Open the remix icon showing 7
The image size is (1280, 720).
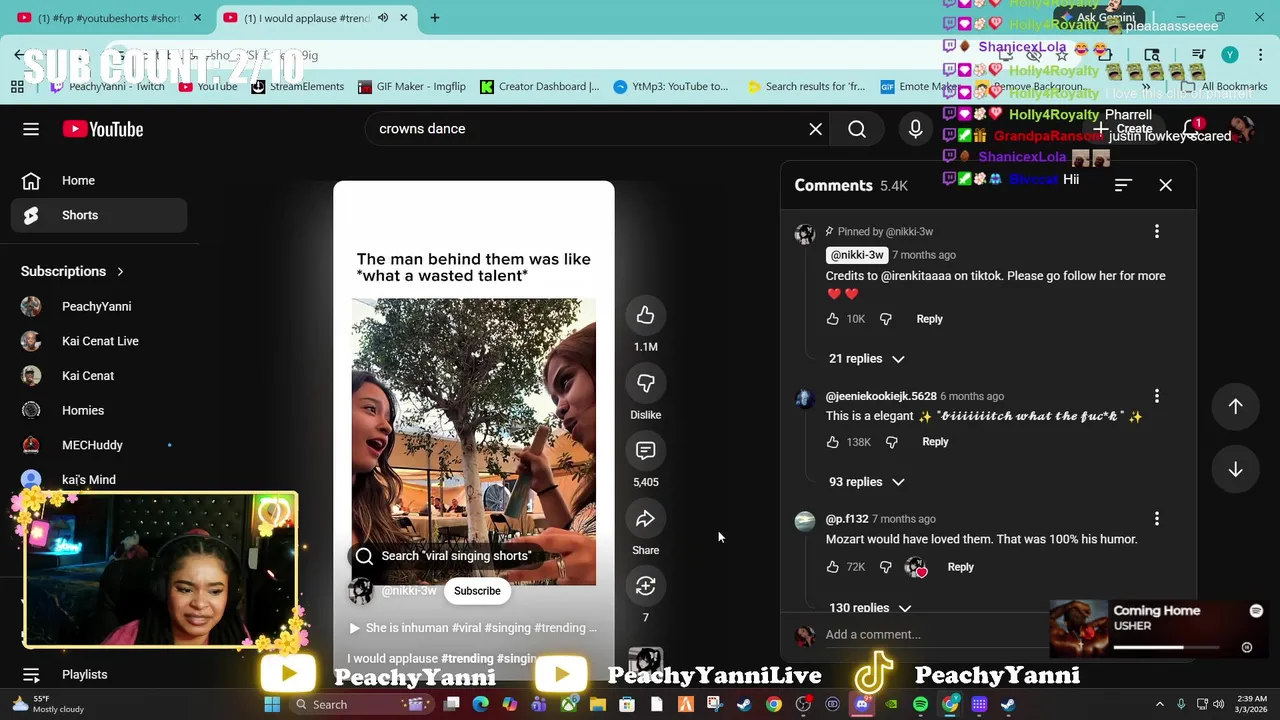645,586
